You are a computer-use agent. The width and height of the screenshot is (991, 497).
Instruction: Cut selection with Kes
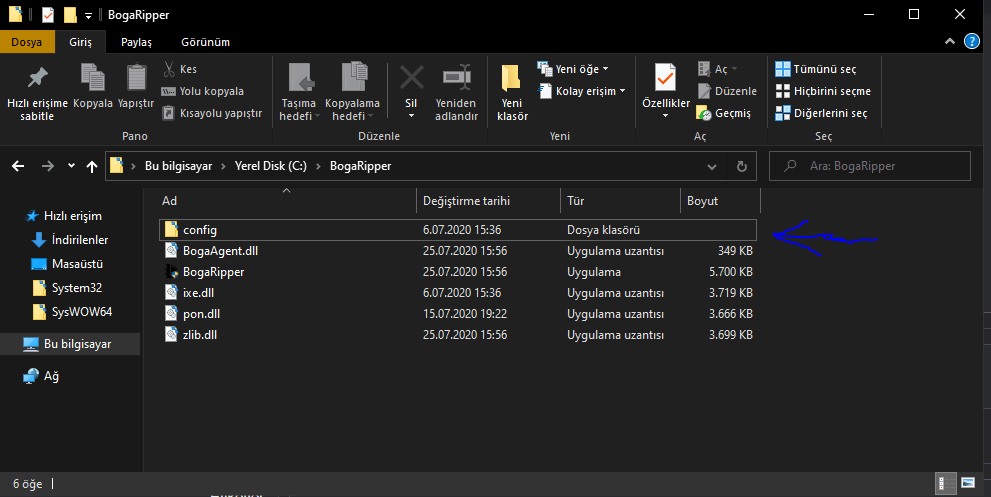tap(180, 69)
